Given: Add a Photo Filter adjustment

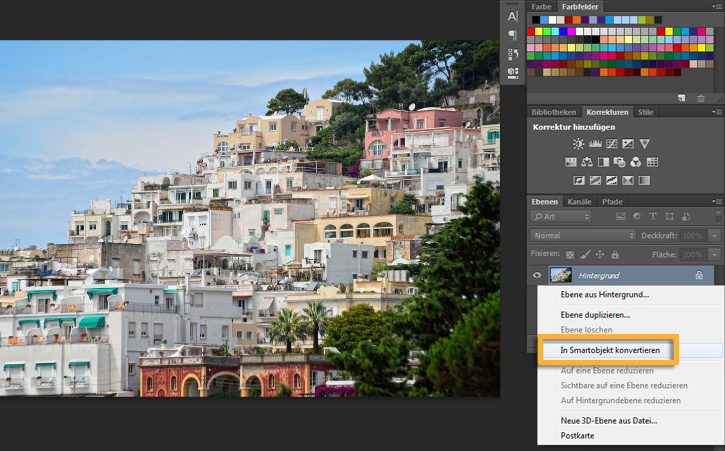Looking at the screenshot, I should click(x=620, y=162).
